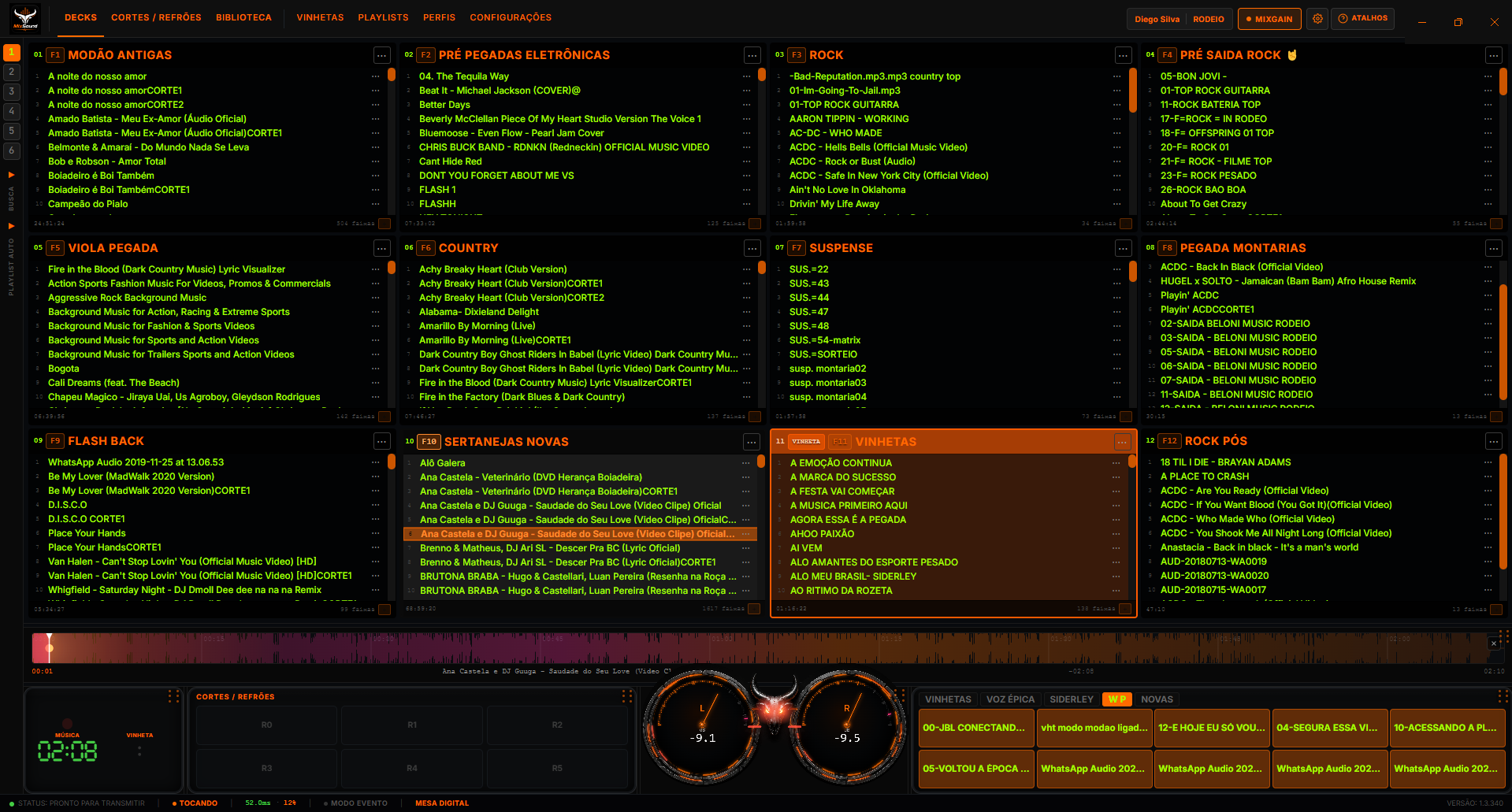The image size is (1512, 812).
Task: Open the settings gear in the top bar
Action: tap(1317, 19)
